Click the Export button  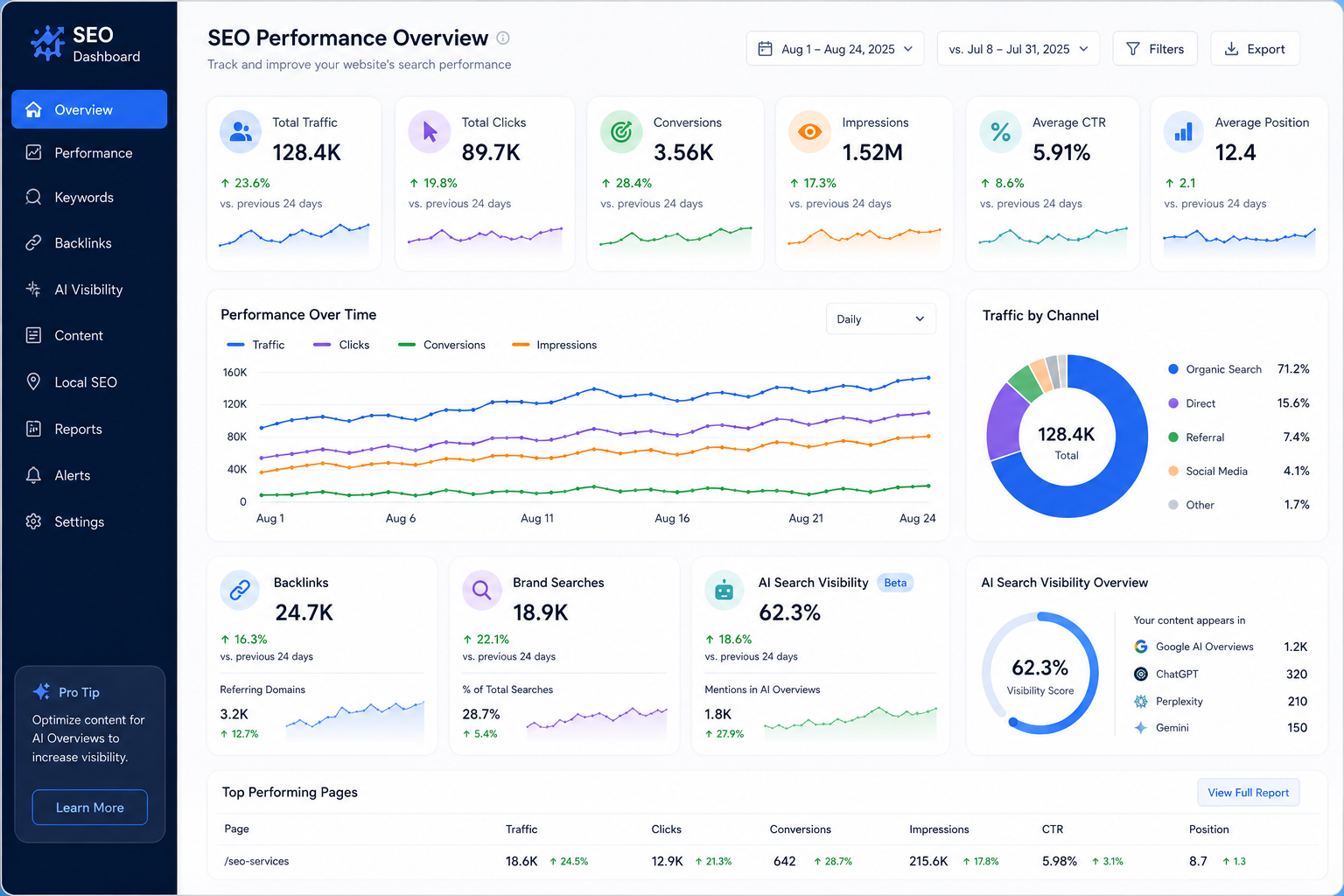pos(1255,49)
